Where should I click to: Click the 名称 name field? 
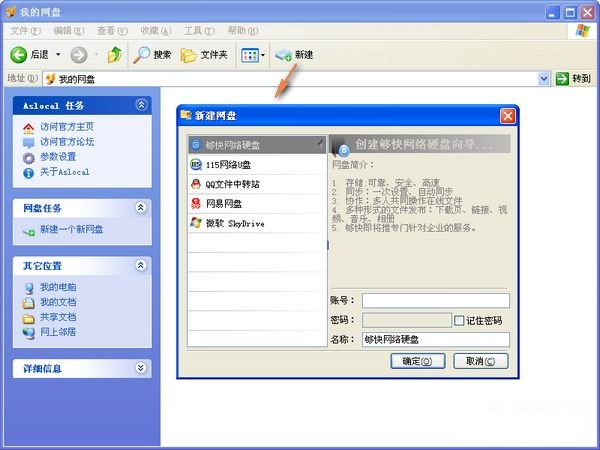[436, 339]
